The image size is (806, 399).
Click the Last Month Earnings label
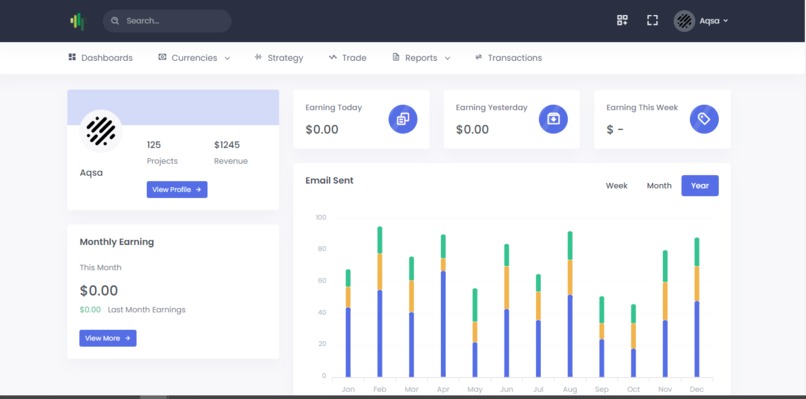tap(146, 310)
